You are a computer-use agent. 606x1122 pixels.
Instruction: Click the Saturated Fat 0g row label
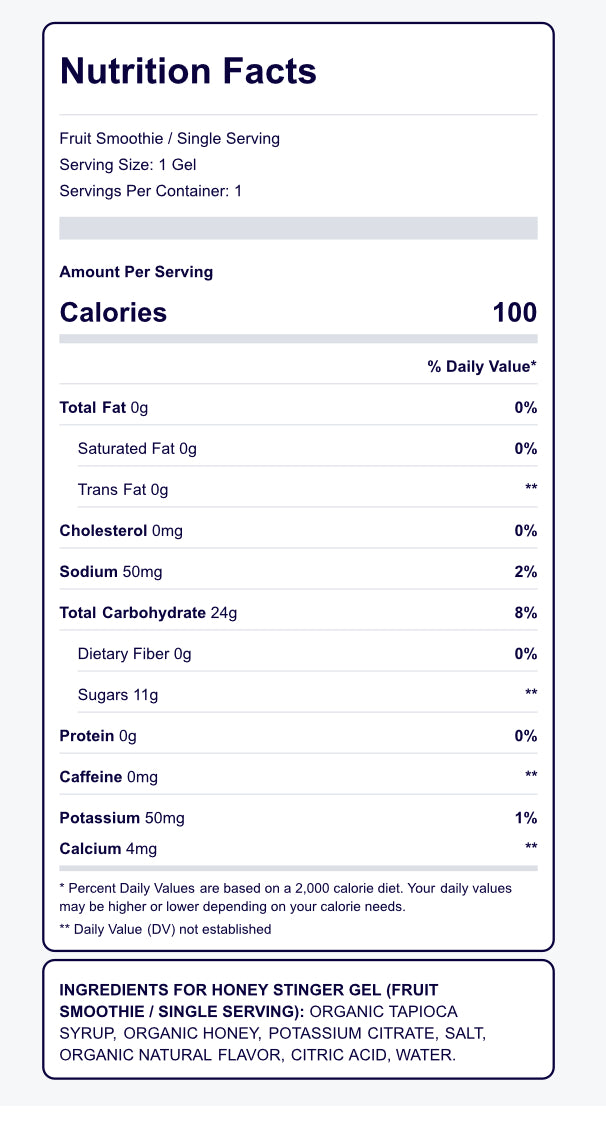pyautogui.click(x=137, y=449)
